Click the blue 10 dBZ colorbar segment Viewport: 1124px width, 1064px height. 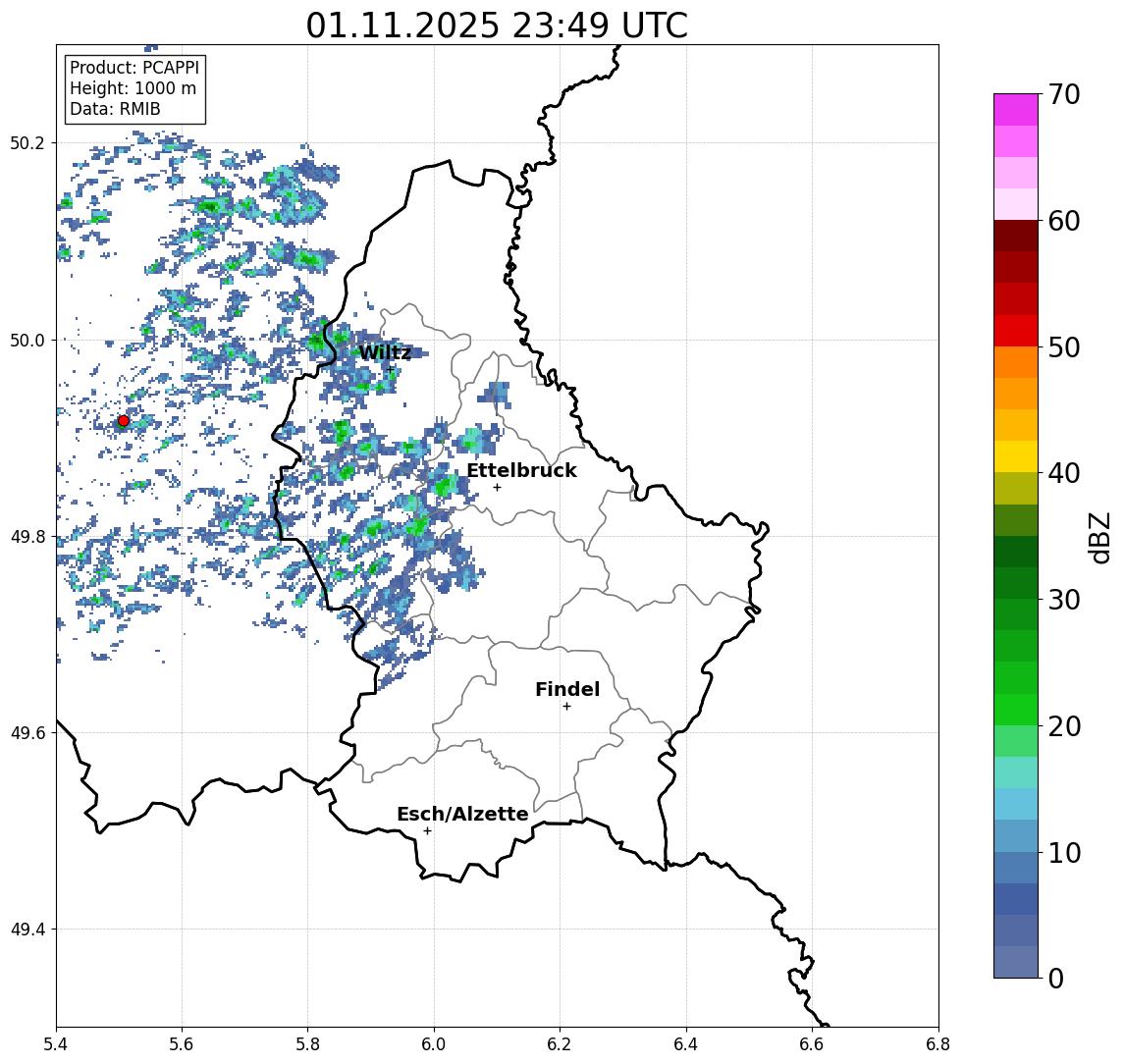click(1016, 867)
